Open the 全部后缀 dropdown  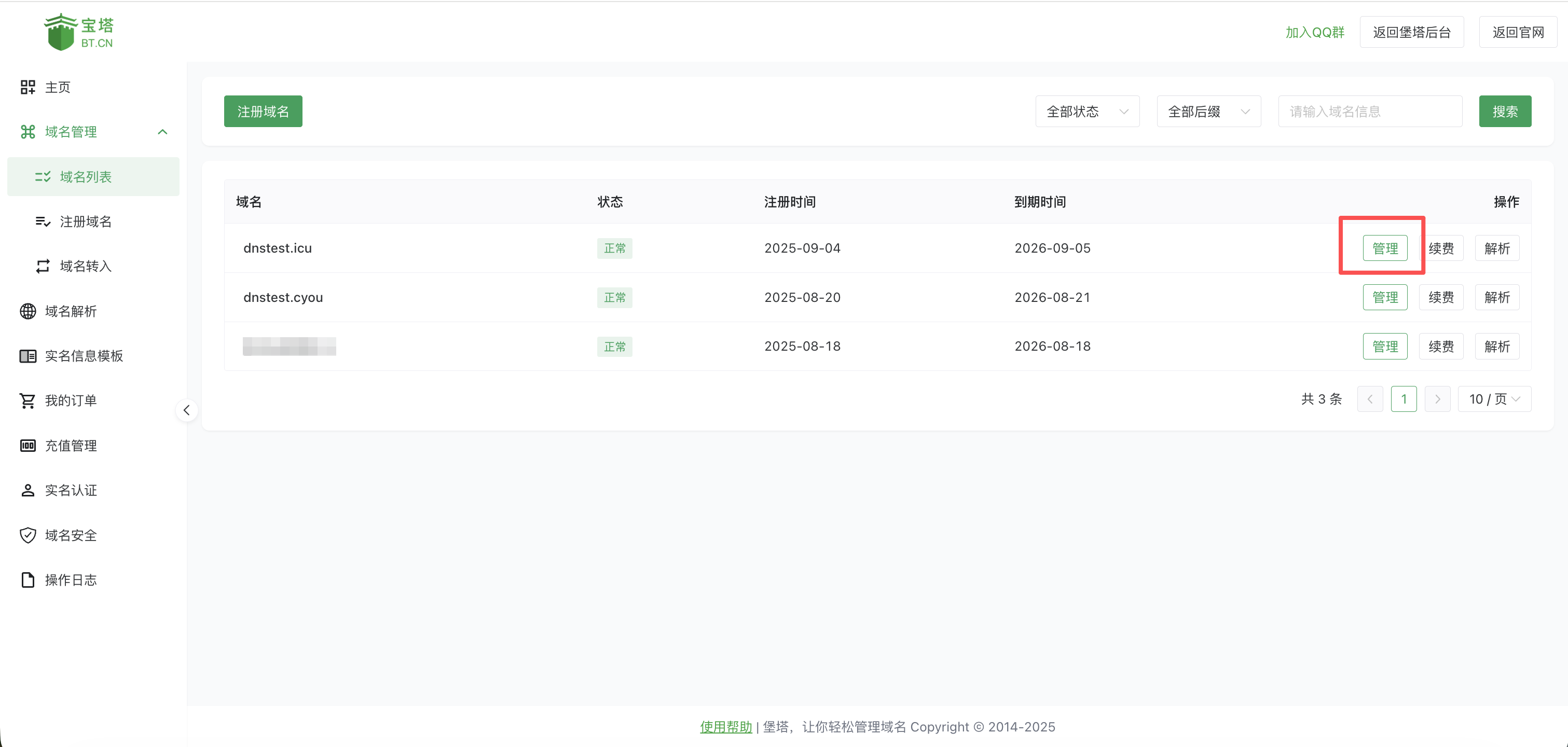click(x=1208, y=111)
